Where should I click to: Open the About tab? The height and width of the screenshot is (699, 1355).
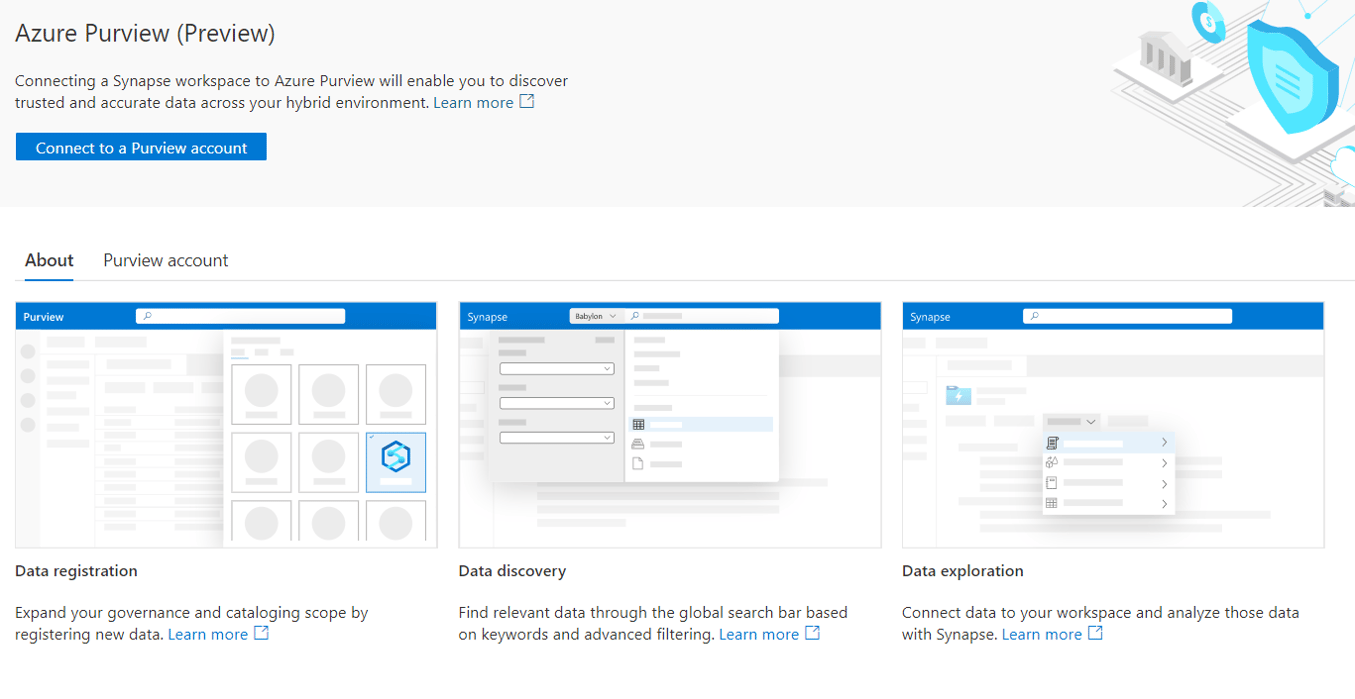pyautogui.click(x=49, y=260)
